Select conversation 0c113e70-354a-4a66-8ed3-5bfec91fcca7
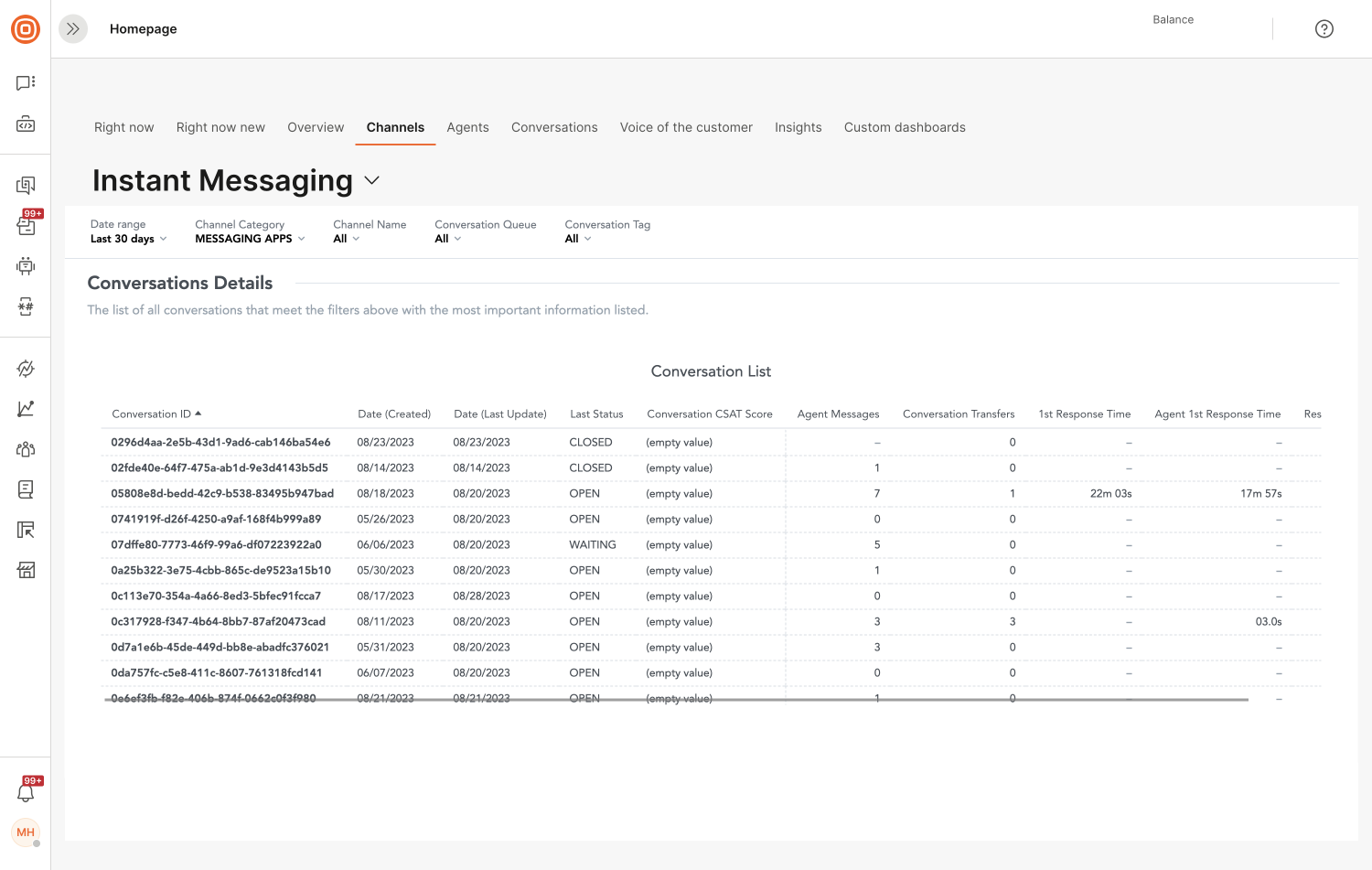 click(216, 596)
